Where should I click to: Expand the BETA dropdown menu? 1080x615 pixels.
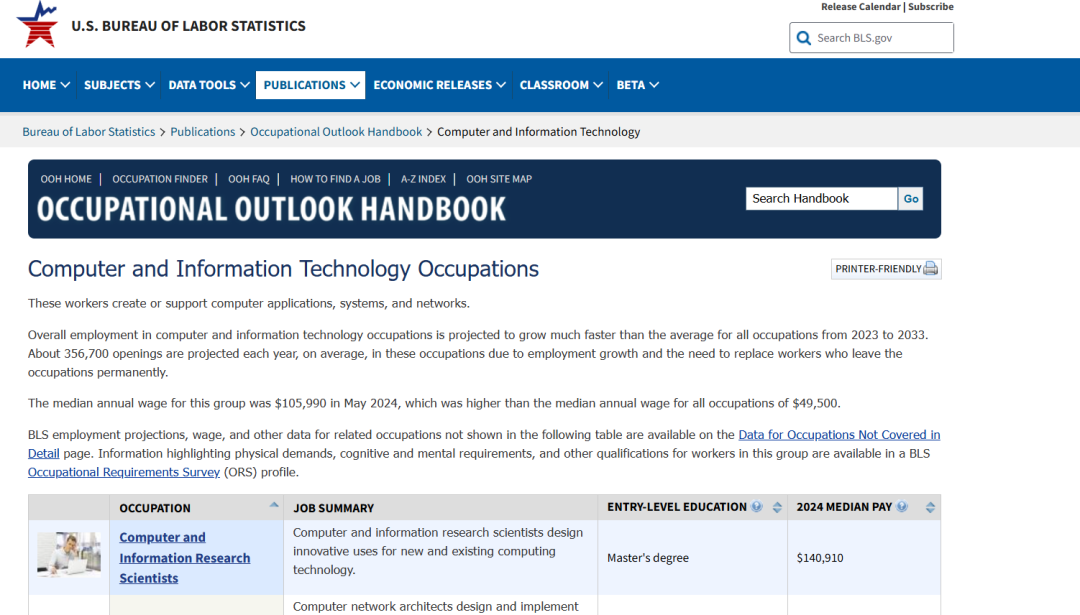(x=637, y=85)
